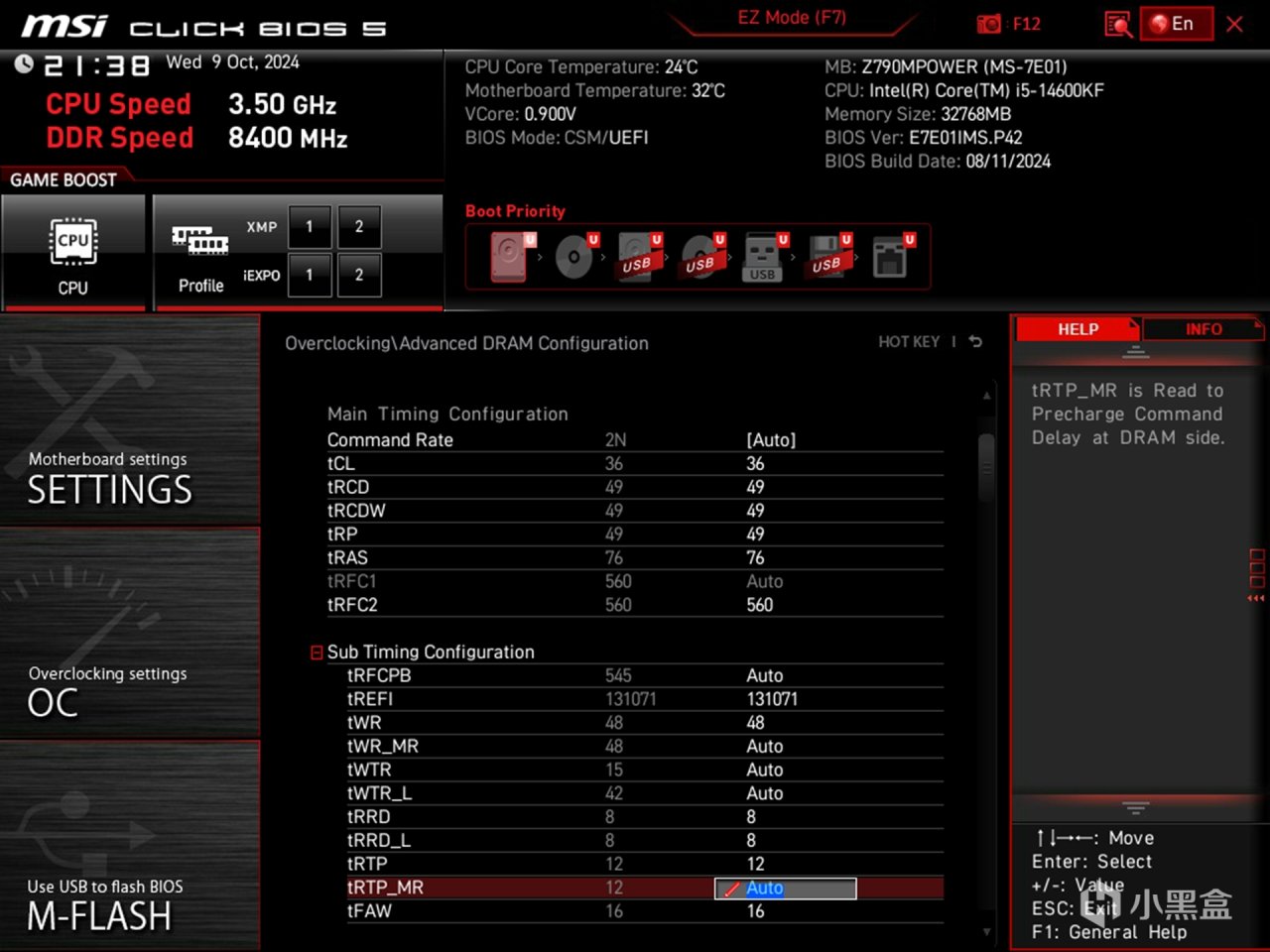Collapse the Sub Timing Configuration section

[317, 653]
